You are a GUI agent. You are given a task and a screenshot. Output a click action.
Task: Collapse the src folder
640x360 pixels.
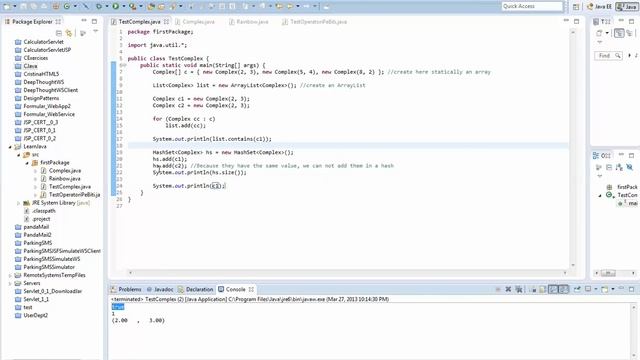click(18, 155)
